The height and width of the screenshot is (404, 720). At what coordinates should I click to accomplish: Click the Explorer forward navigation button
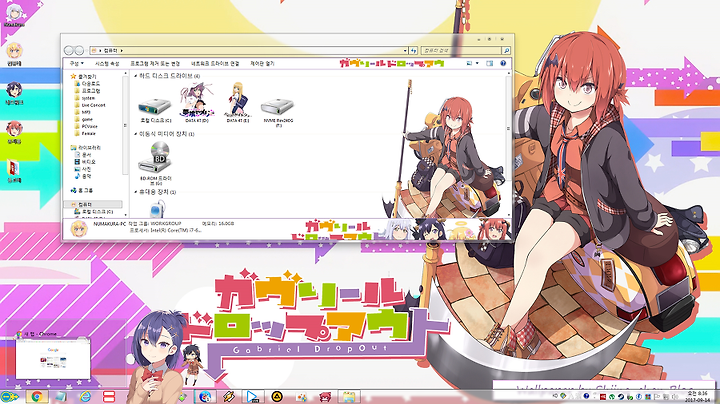[x=79, y=50]
